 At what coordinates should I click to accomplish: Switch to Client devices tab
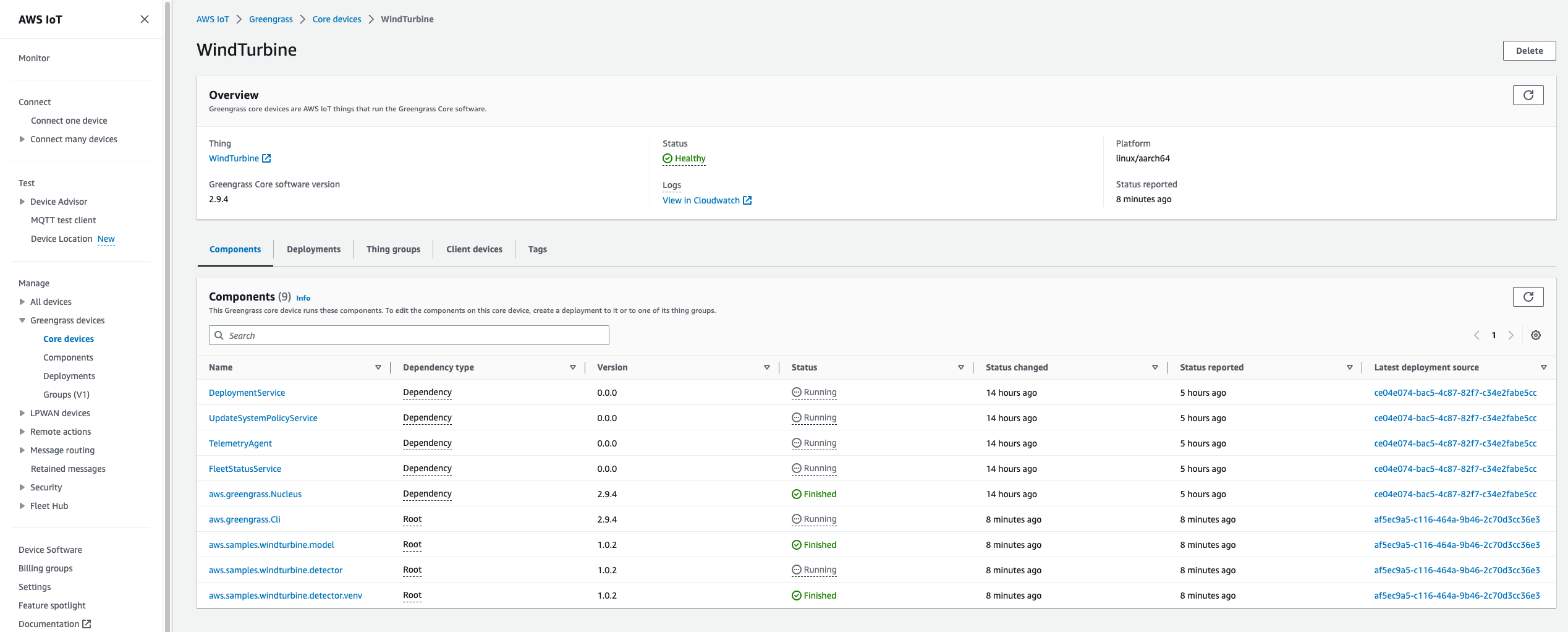coord(474,249)
